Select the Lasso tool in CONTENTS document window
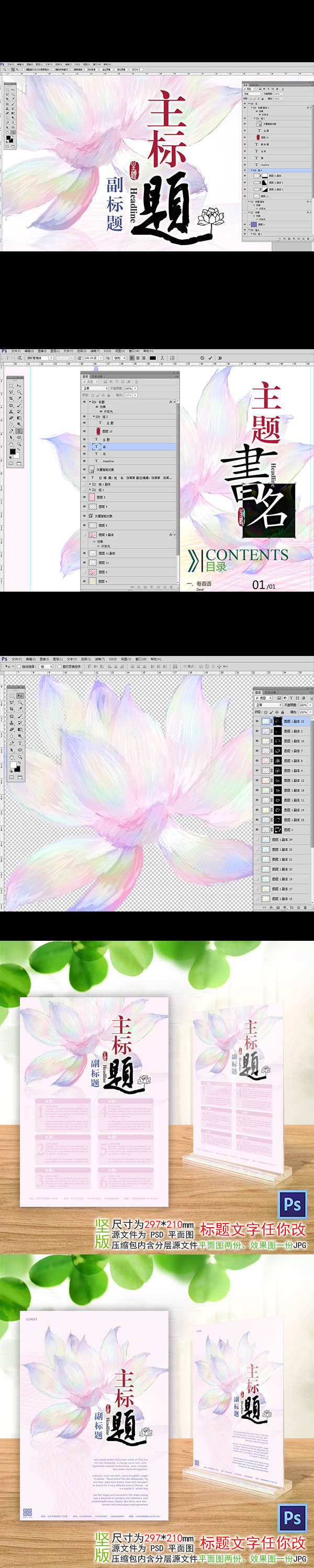The width and height of the screenshot is (314, 1568). 11,392
